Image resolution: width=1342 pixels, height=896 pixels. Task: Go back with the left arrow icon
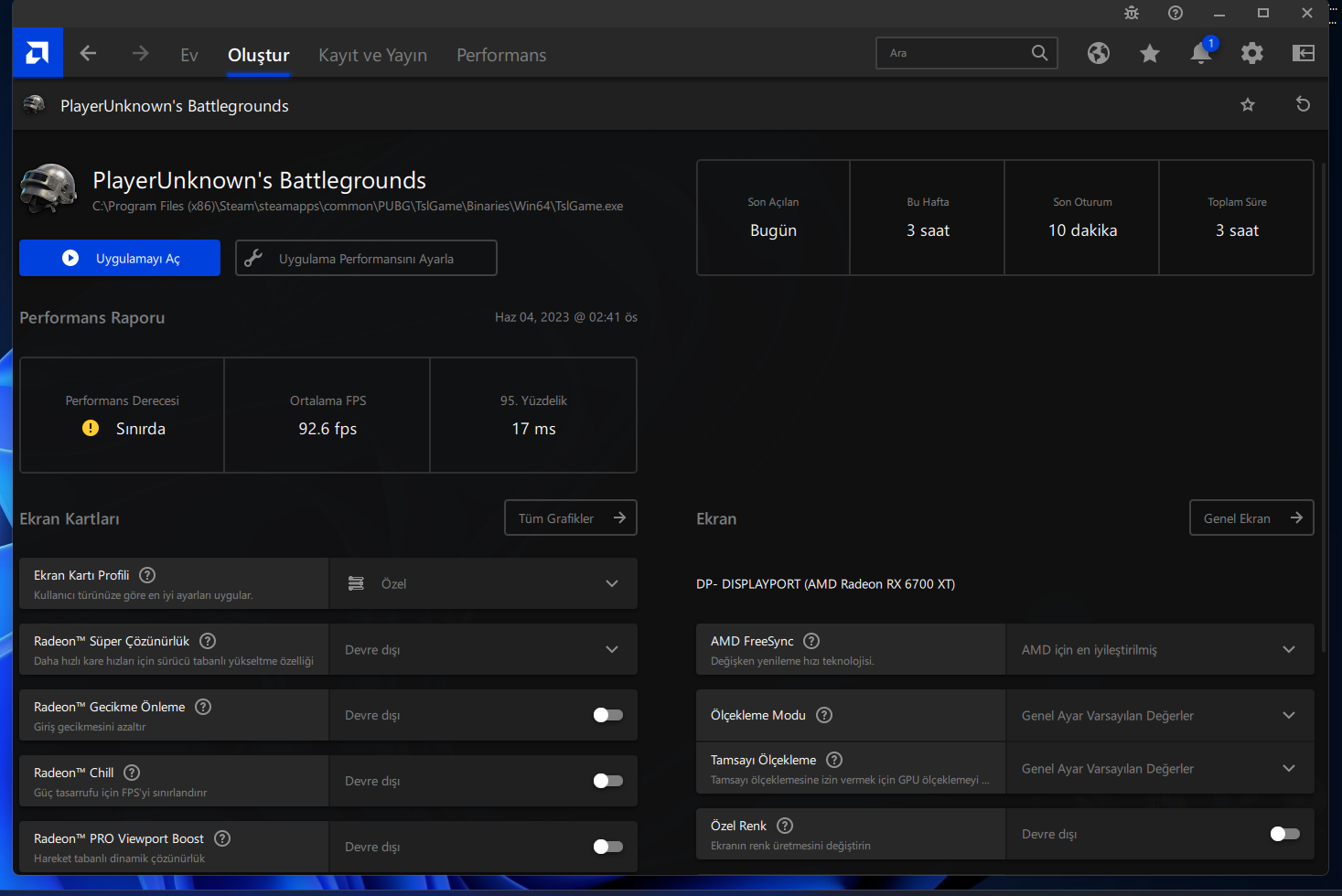(88, 54)
